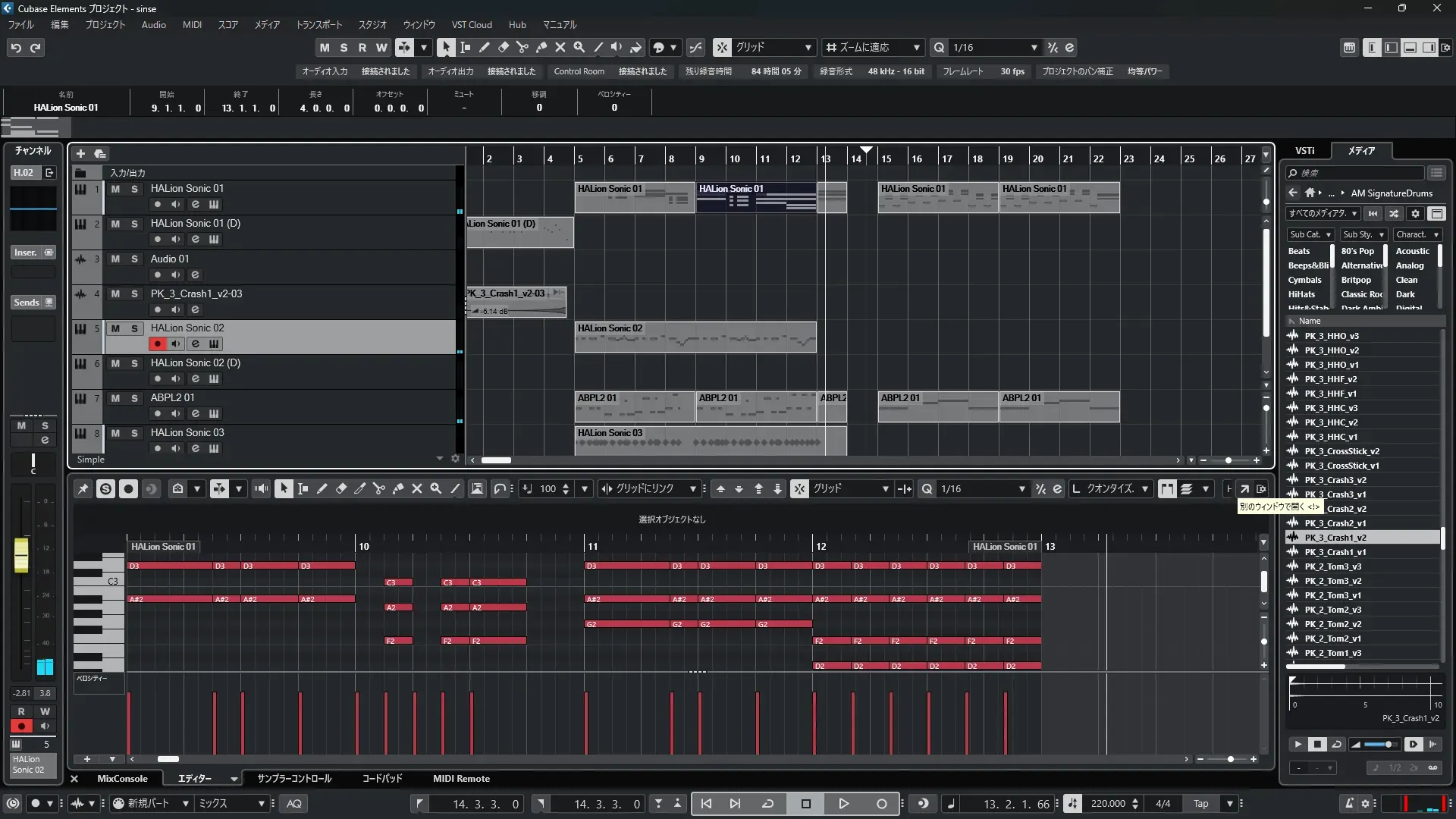
Task: Select the Eraser tool in top toolbar
Action: [x=503, y=47]
